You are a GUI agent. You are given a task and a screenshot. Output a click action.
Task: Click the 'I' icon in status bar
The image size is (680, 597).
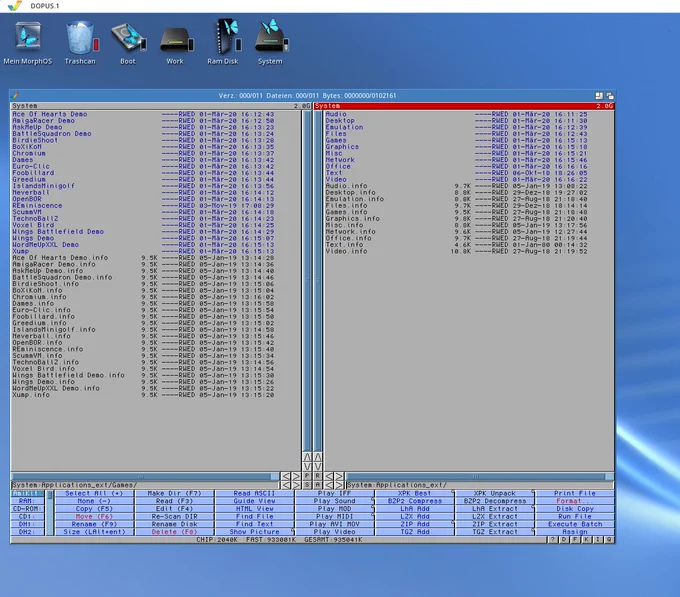(x=598, y=540)
